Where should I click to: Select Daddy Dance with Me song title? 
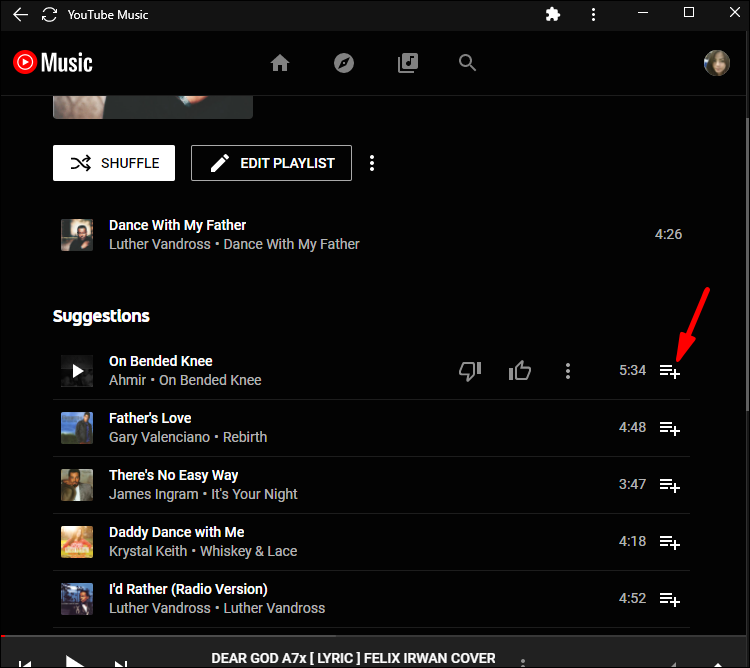(176, 532)
